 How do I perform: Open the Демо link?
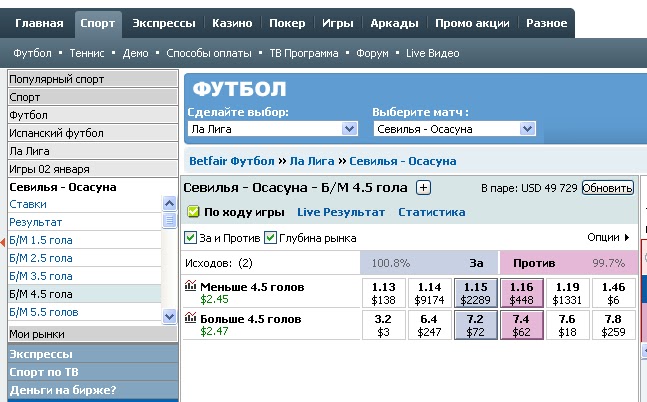coord(135,53)
